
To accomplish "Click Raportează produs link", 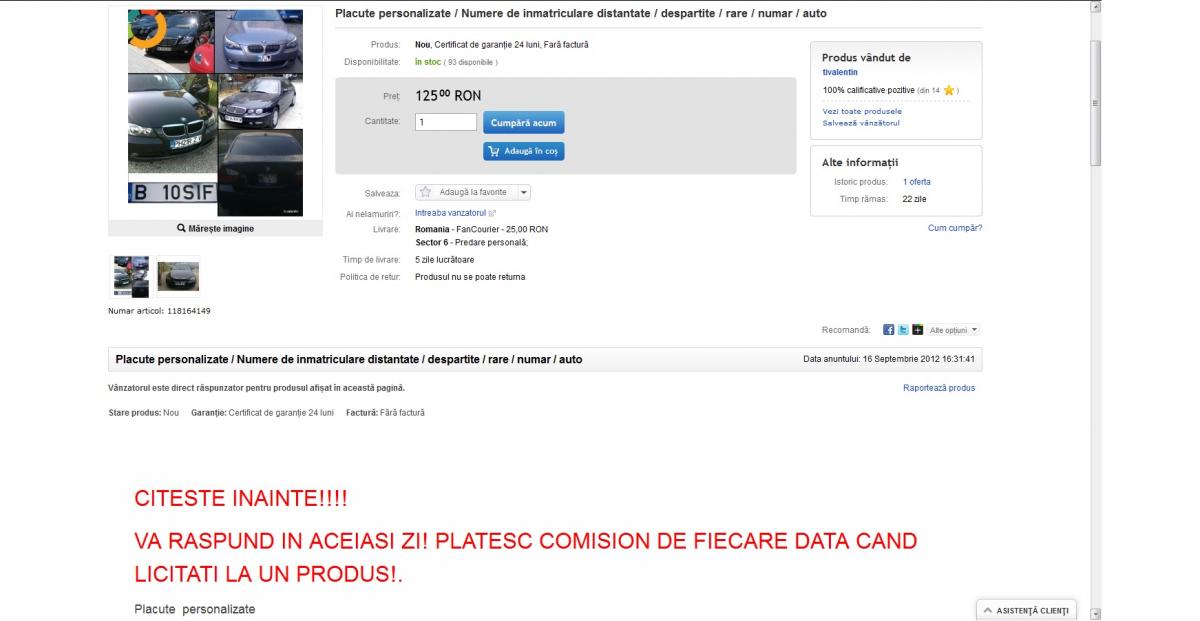I will [939, 388].
